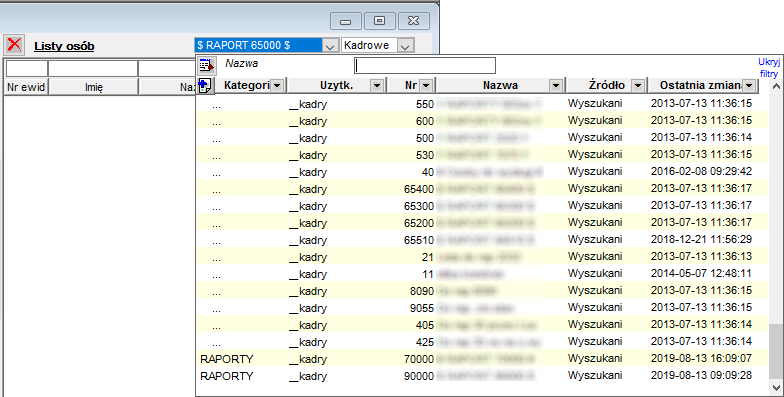The width and height of the screenshot is (784, 397).
Task: Click the Ukryj filtry link
Action: (769, 68)
